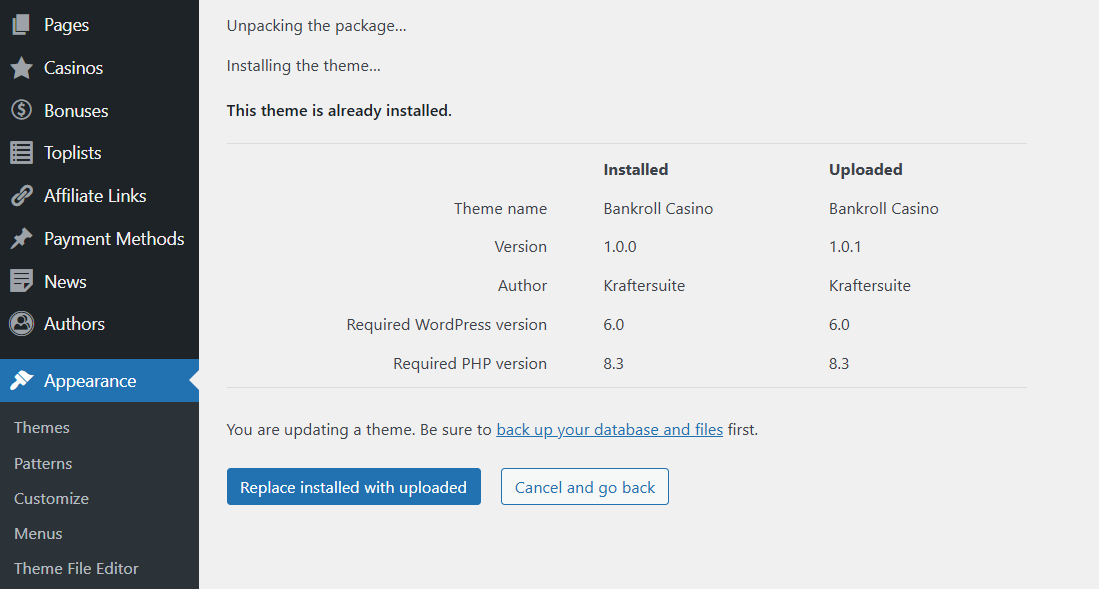Open the Theme File Editor

click(x=76, y=569)
